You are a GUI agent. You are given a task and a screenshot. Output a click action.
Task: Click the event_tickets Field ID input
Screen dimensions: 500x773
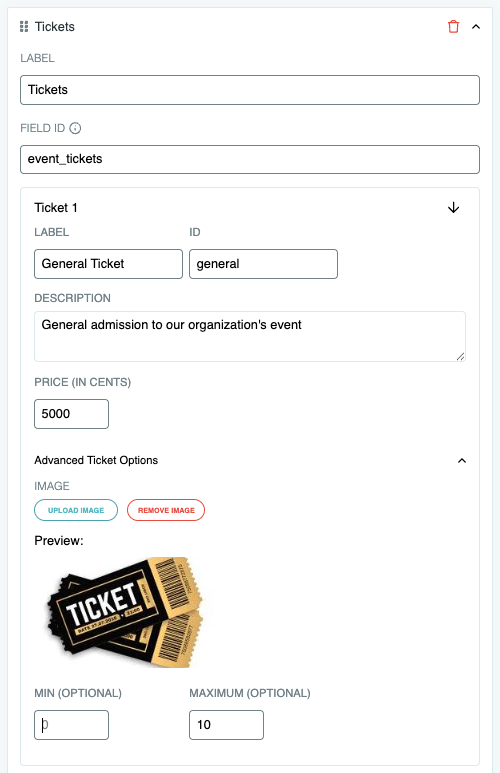pyautogui.click(x=250, y=159)
